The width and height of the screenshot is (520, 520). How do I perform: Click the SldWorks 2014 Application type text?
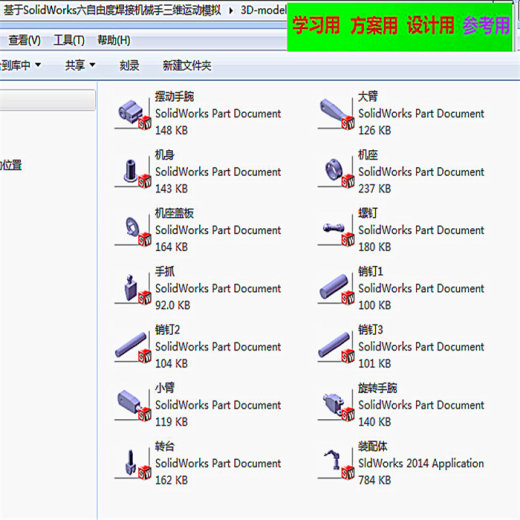tap(421, 463)
